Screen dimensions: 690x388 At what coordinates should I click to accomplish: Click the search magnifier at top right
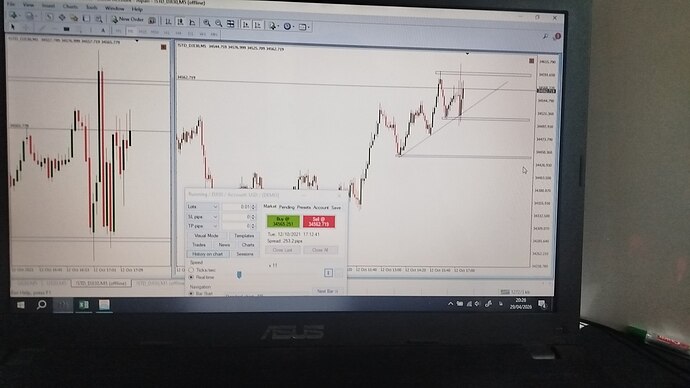[545, 36]
